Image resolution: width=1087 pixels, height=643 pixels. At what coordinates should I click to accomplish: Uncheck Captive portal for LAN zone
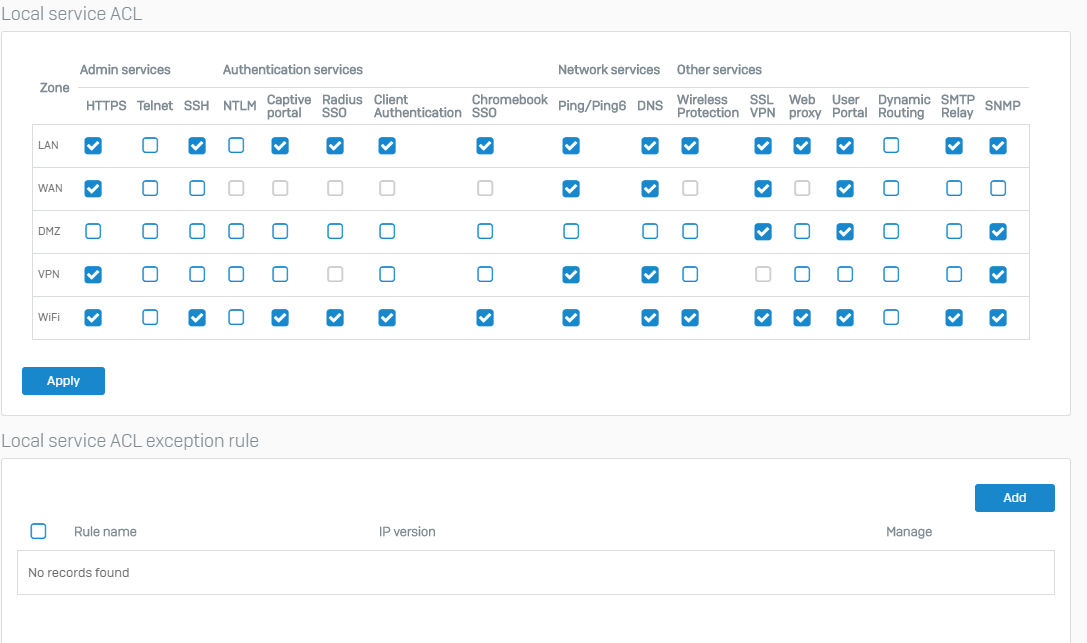pos(280,146)
